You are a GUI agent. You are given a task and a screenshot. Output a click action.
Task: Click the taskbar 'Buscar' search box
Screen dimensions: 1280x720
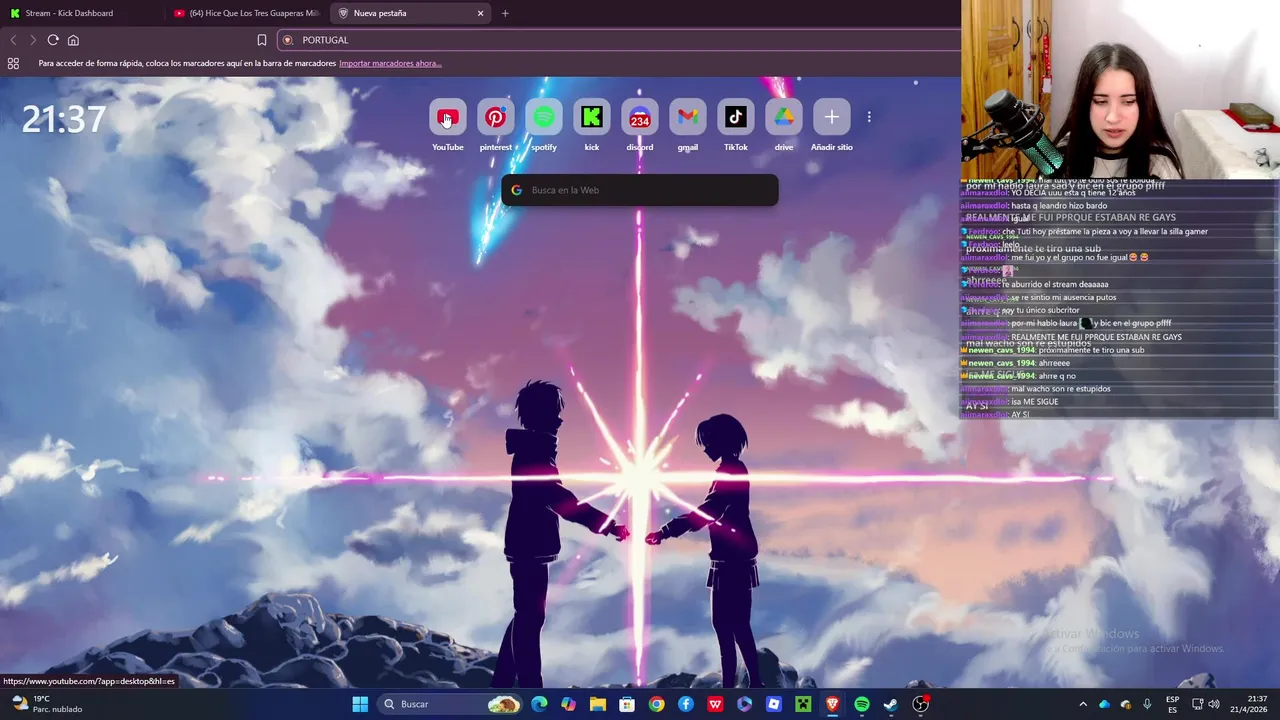pyautogui.click(x=451, y=704)
